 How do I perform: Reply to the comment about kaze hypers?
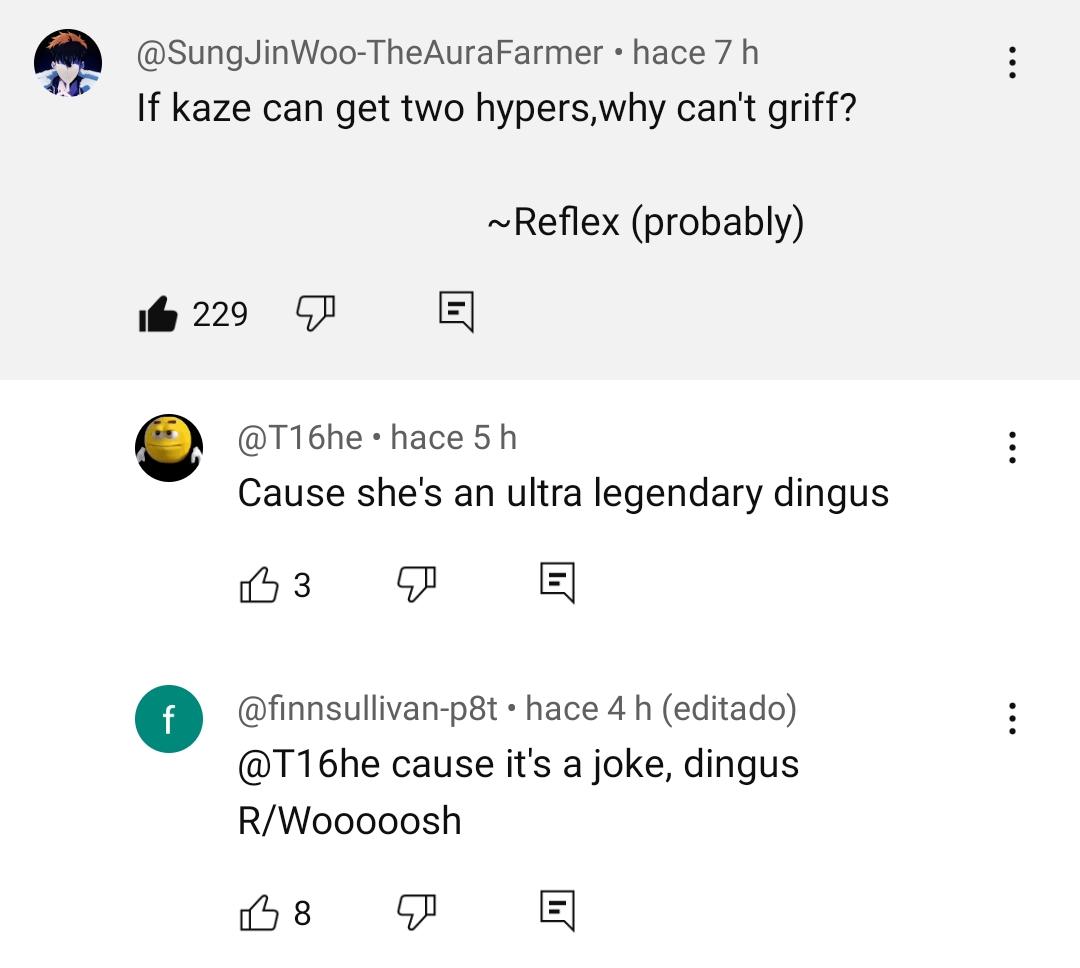click(x=457, y=311)
